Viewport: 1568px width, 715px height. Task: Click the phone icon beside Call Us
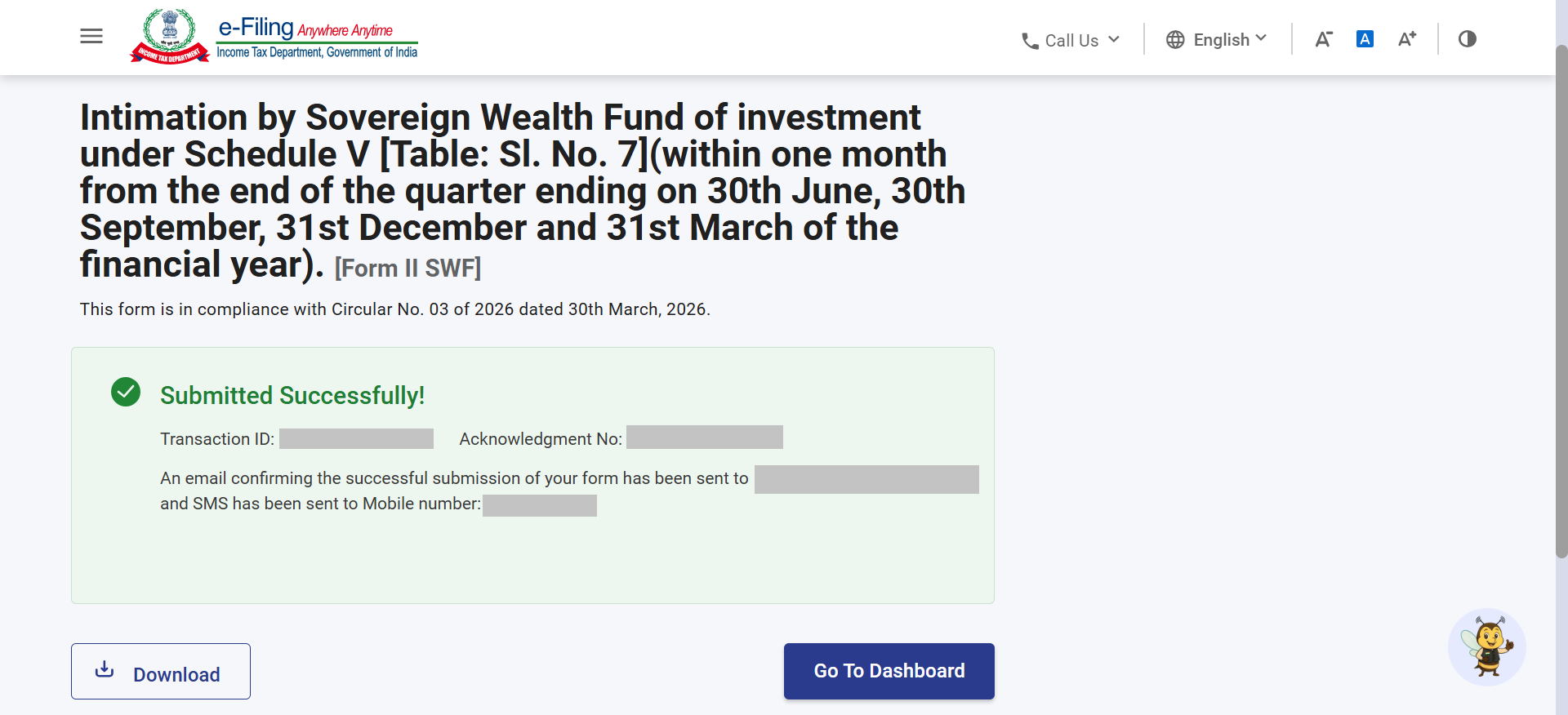tap(1030, 41)
